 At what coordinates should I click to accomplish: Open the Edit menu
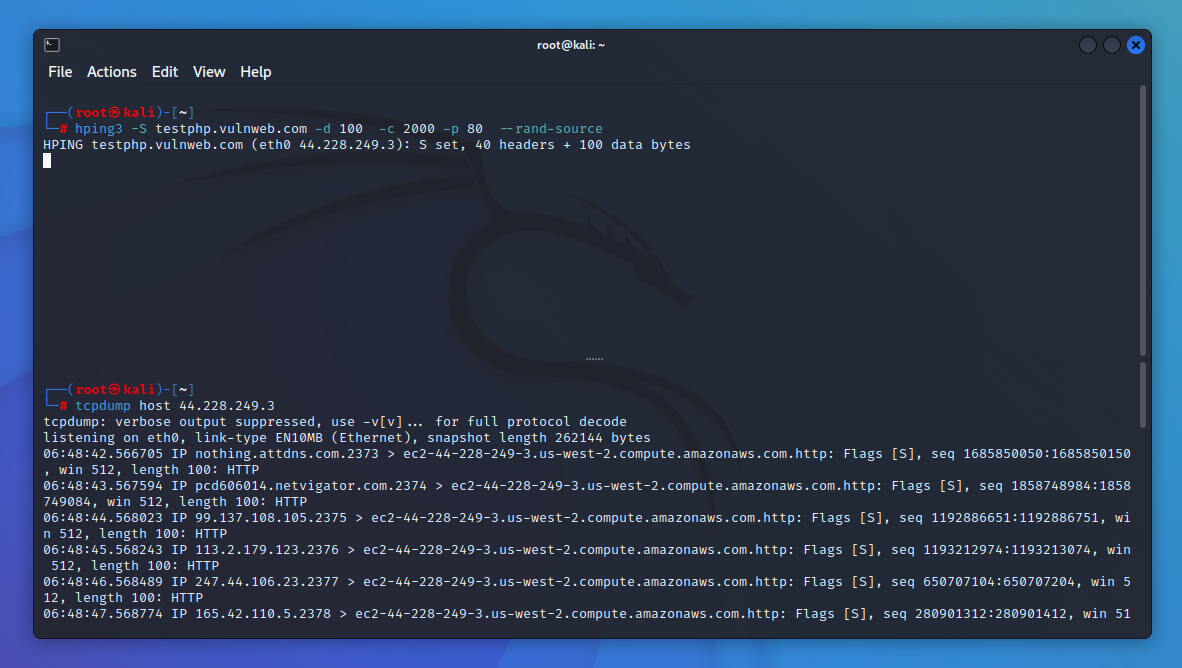pyautogui.click(x=164, y=72)
